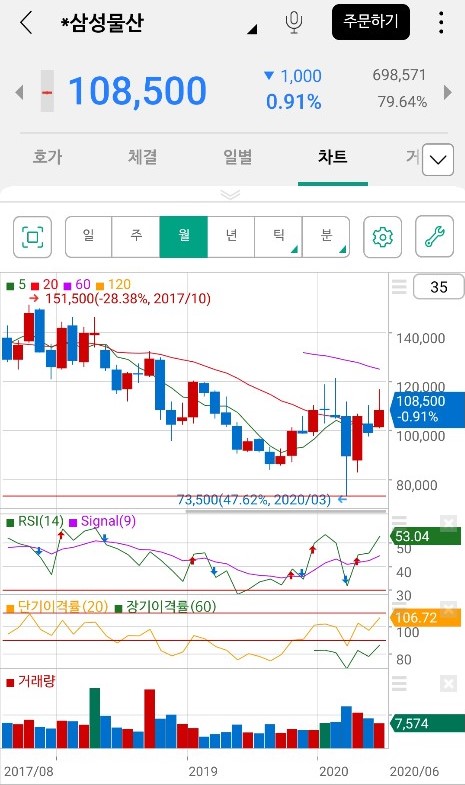Edit the candle count field showing 35
Image resolution: width=465 pixels, height=785 pixels.
click(438, 287)
